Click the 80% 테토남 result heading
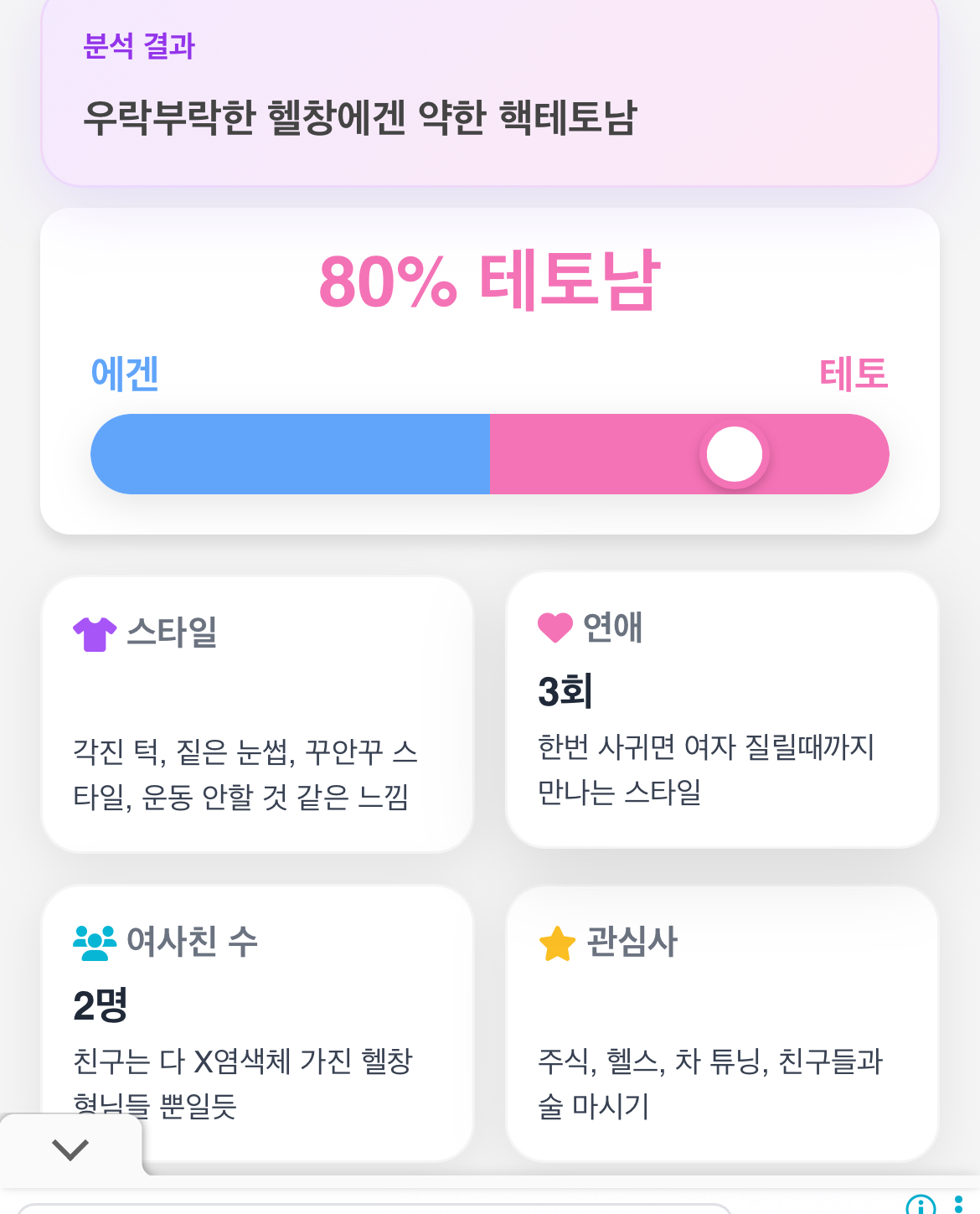Image resolution: width=980 pixels, height=1214 pixels. click(x=490, y=281)
